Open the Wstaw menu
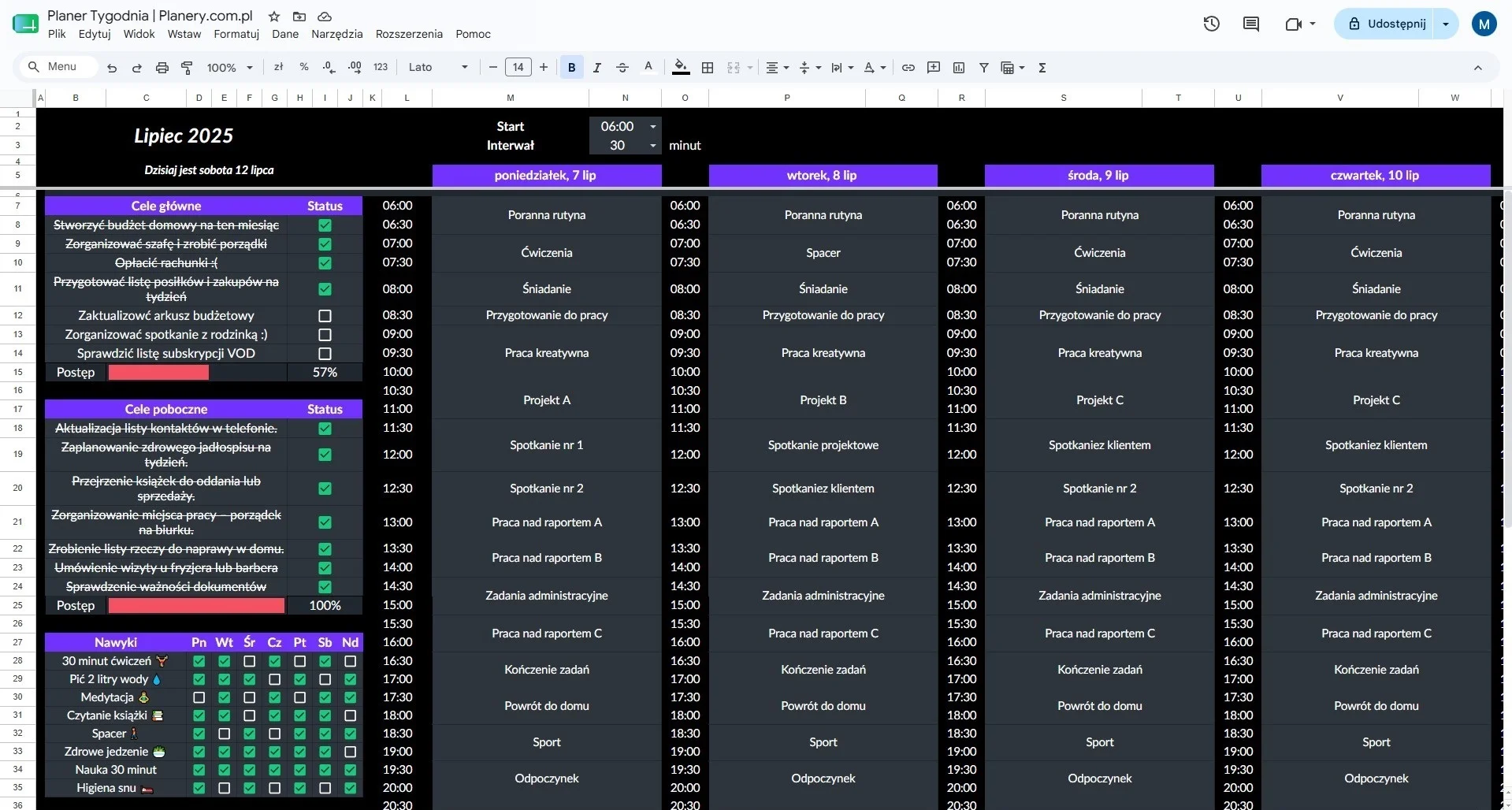Image resolution: width=1512 pixels, height=810 pixels. click(184, 34)
